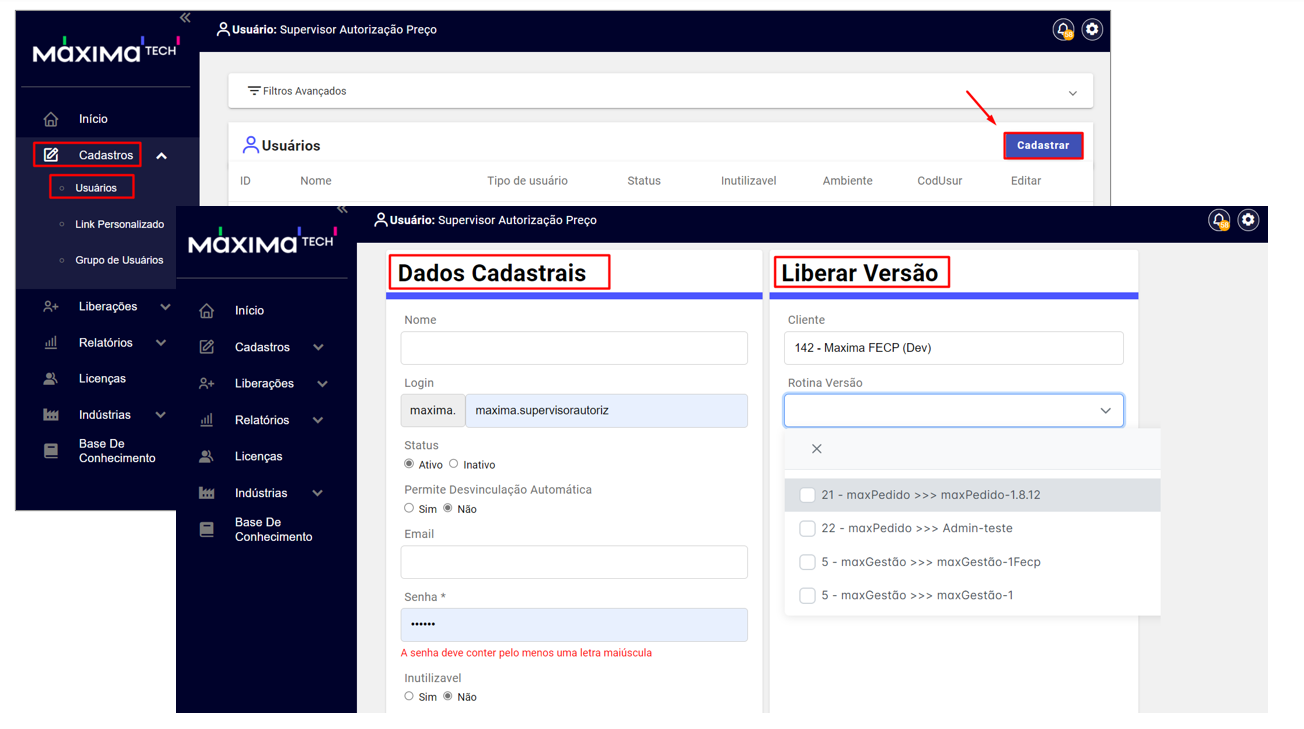Open Grupo de Usuários submenu item

[119, 260]
